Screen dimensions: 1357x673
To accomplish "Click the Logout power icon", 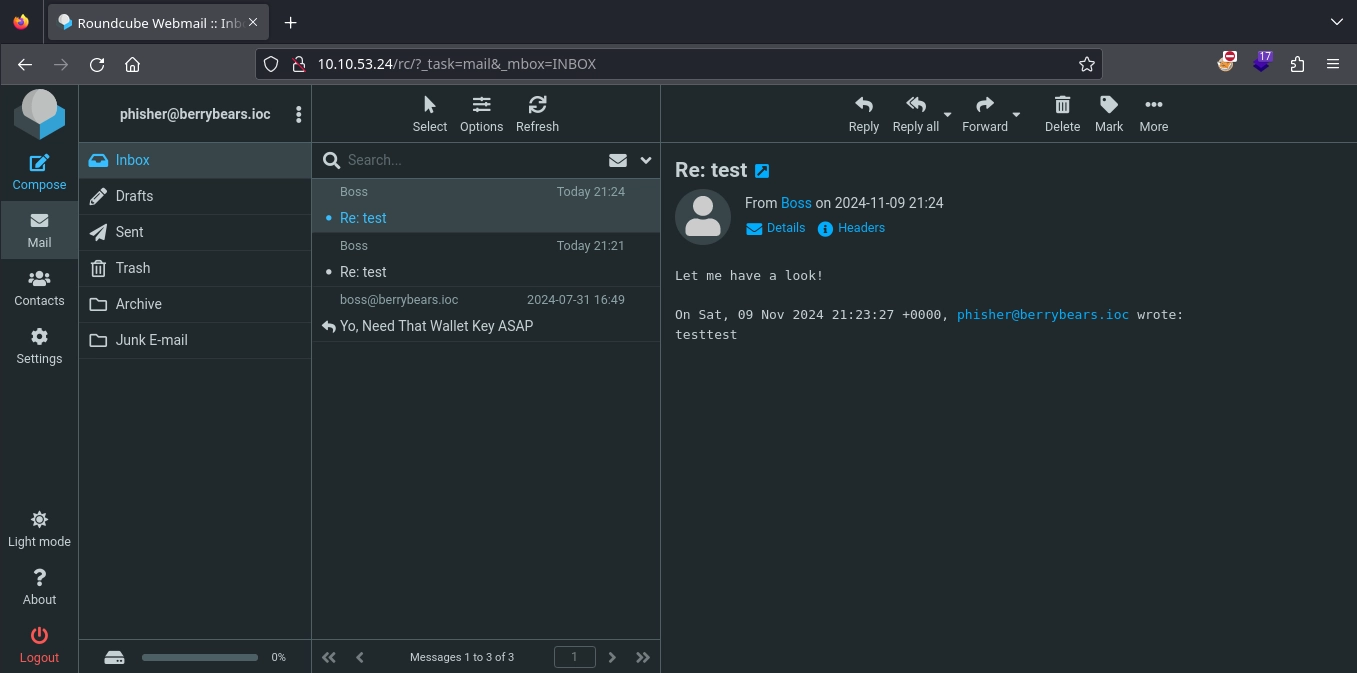I will click(x=39, y=636).
